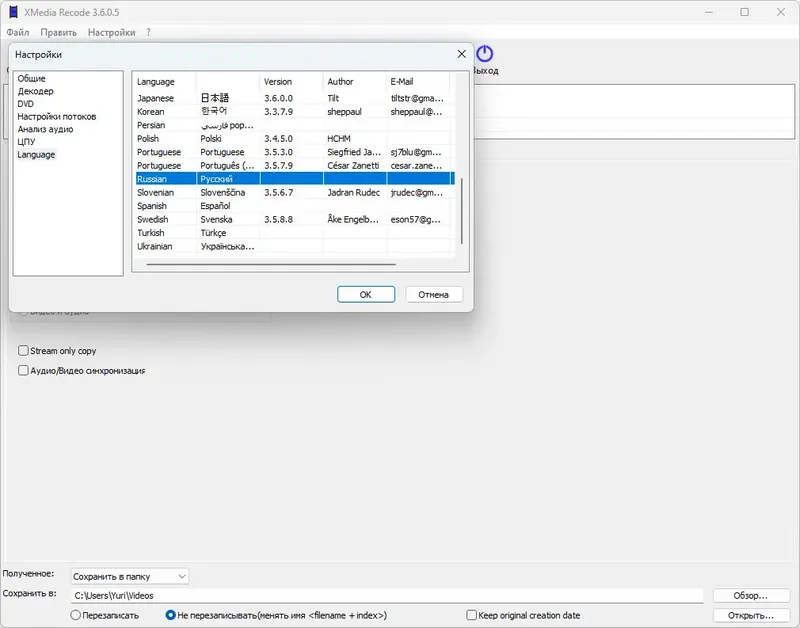The image size is (800, 628).
Task: Cancel settings with the Отмена button
Action: (434, 294)
